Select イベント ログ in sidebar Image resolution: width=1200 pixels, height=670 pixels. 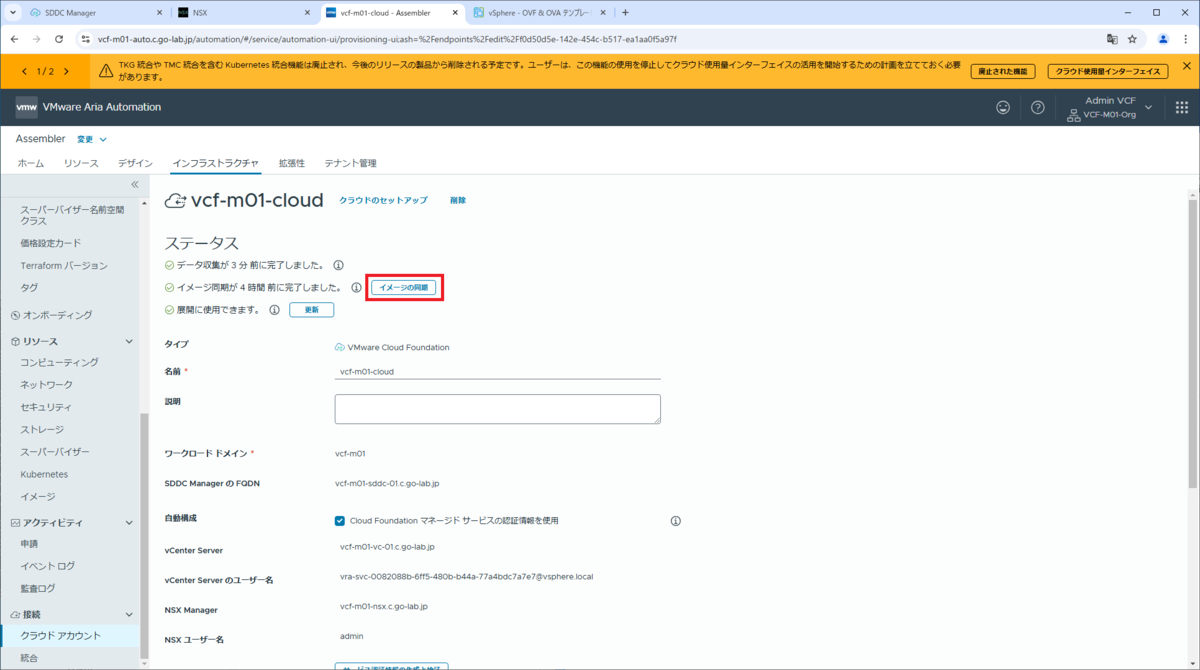[47, 566]
